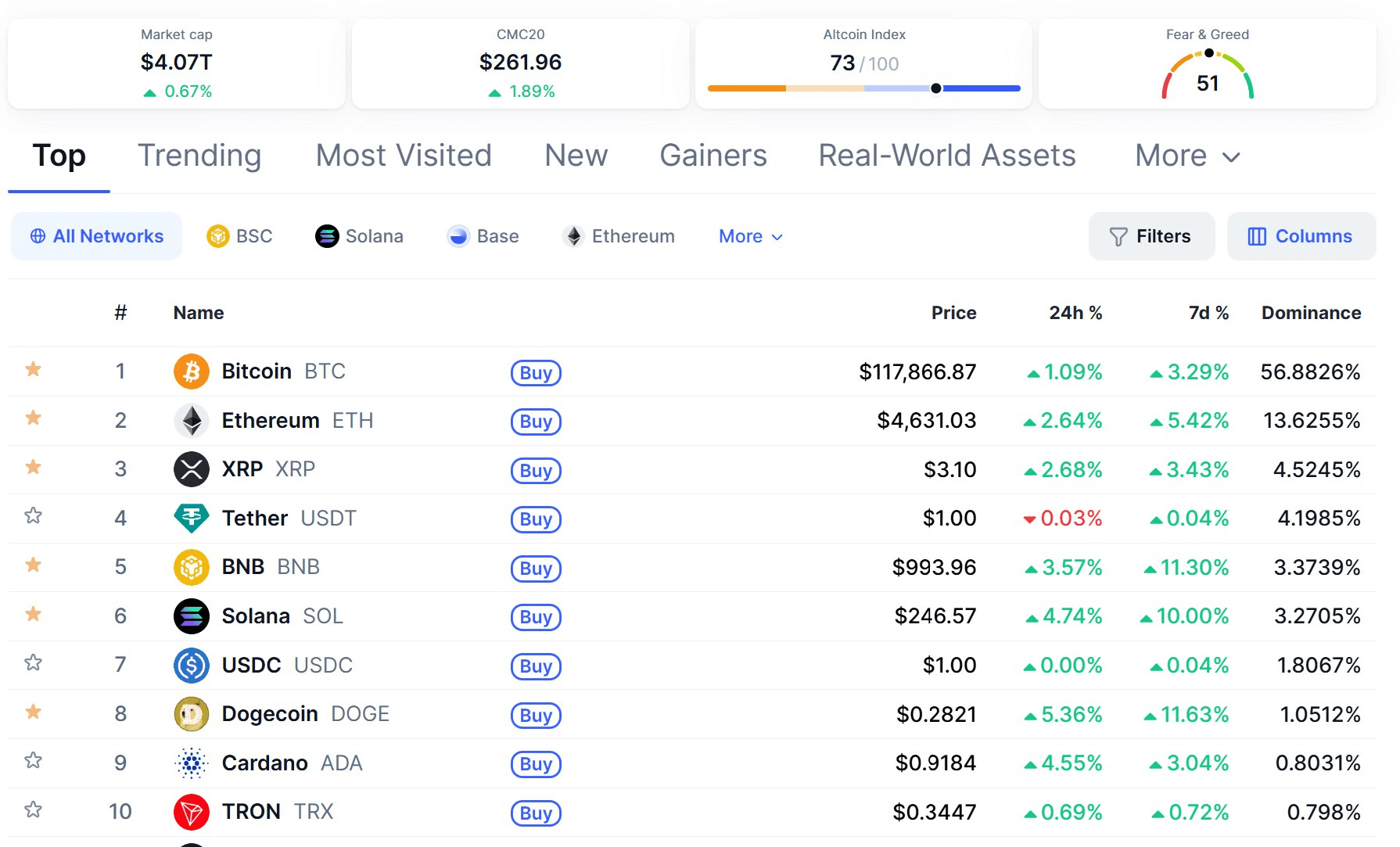Click the Base network filter icon
The image size is (1400, 847).
click(458, 235)
